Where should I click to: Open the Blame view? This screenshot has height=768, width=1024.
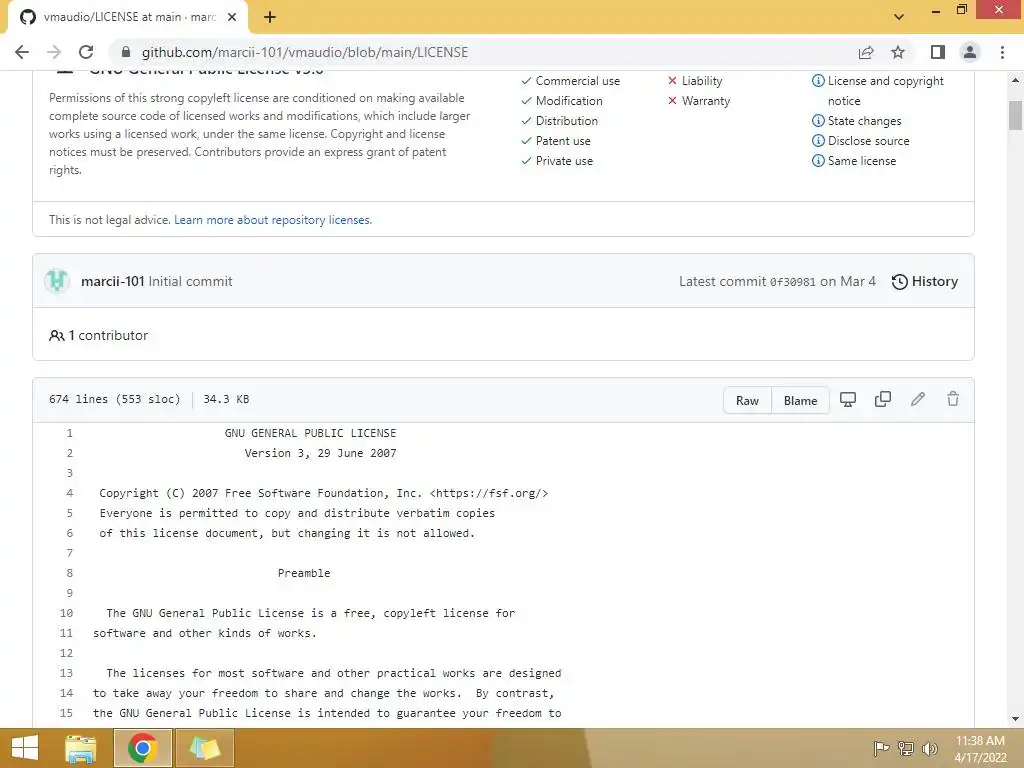click(x=800, y=400)
